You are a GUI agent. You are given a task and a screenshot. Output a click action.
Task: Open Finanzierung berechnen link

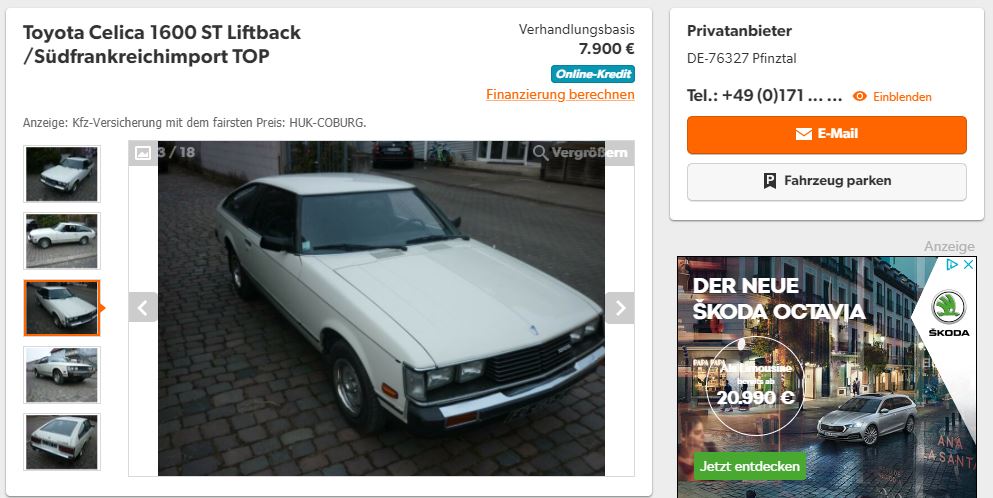coord(560,94)
